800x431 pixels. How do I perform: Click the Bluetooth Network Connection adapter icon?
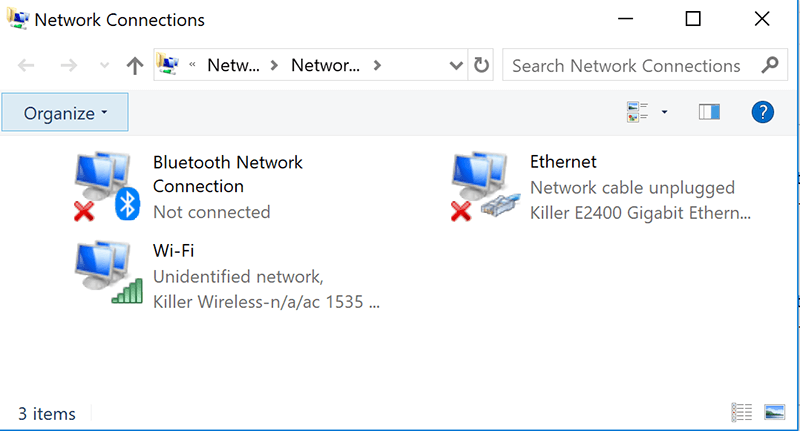click(x=107, y=187)
